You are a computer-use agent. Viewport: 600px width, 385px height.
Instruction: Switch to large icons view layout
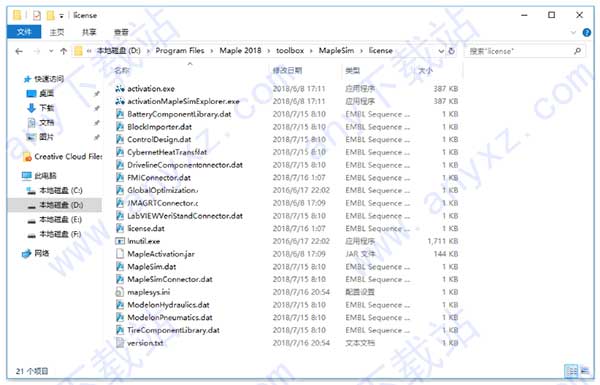click(x=585, y=370)
